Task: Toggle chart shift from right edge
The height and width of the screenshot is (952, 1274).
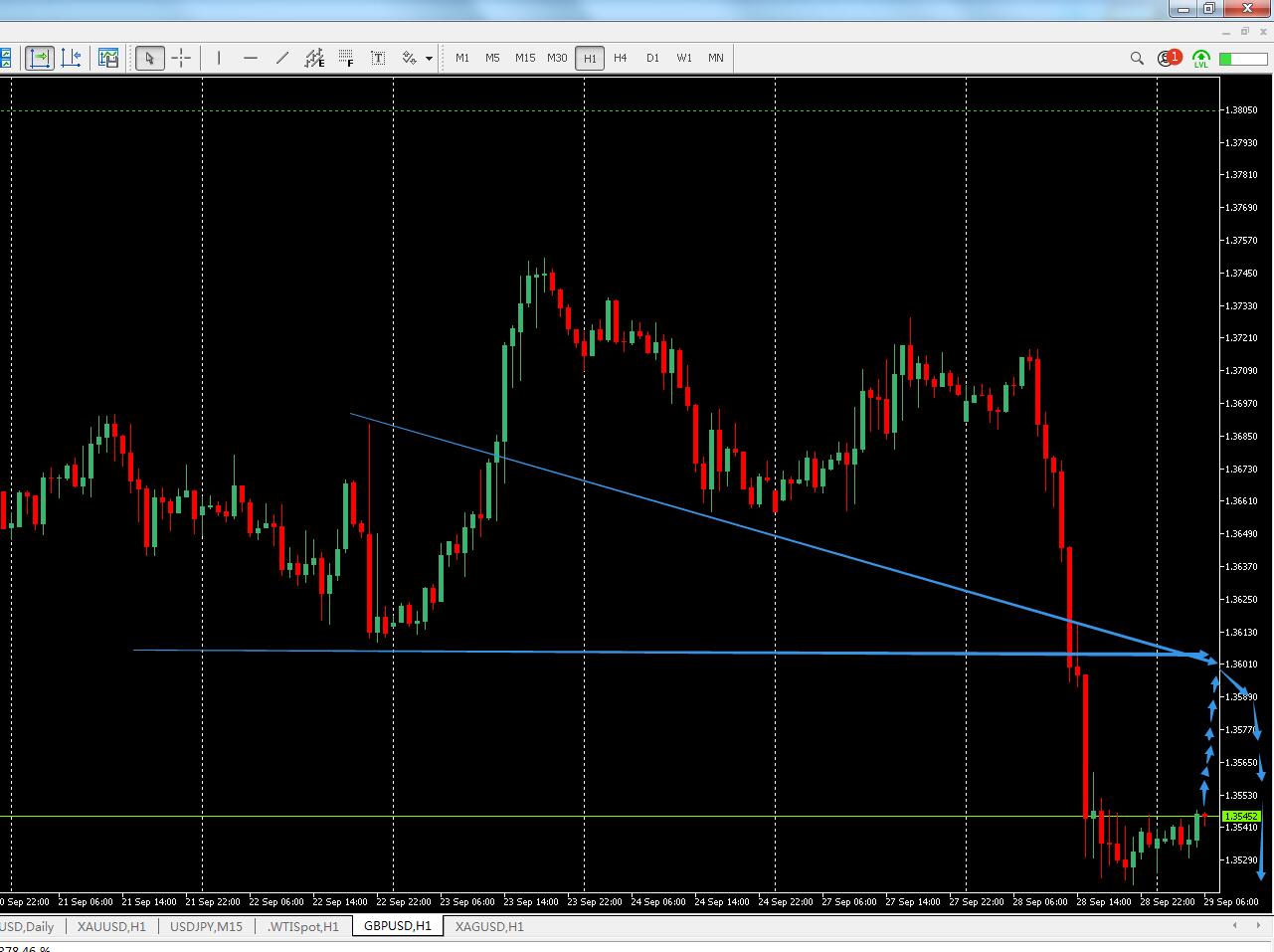Action: click(72, 58)
